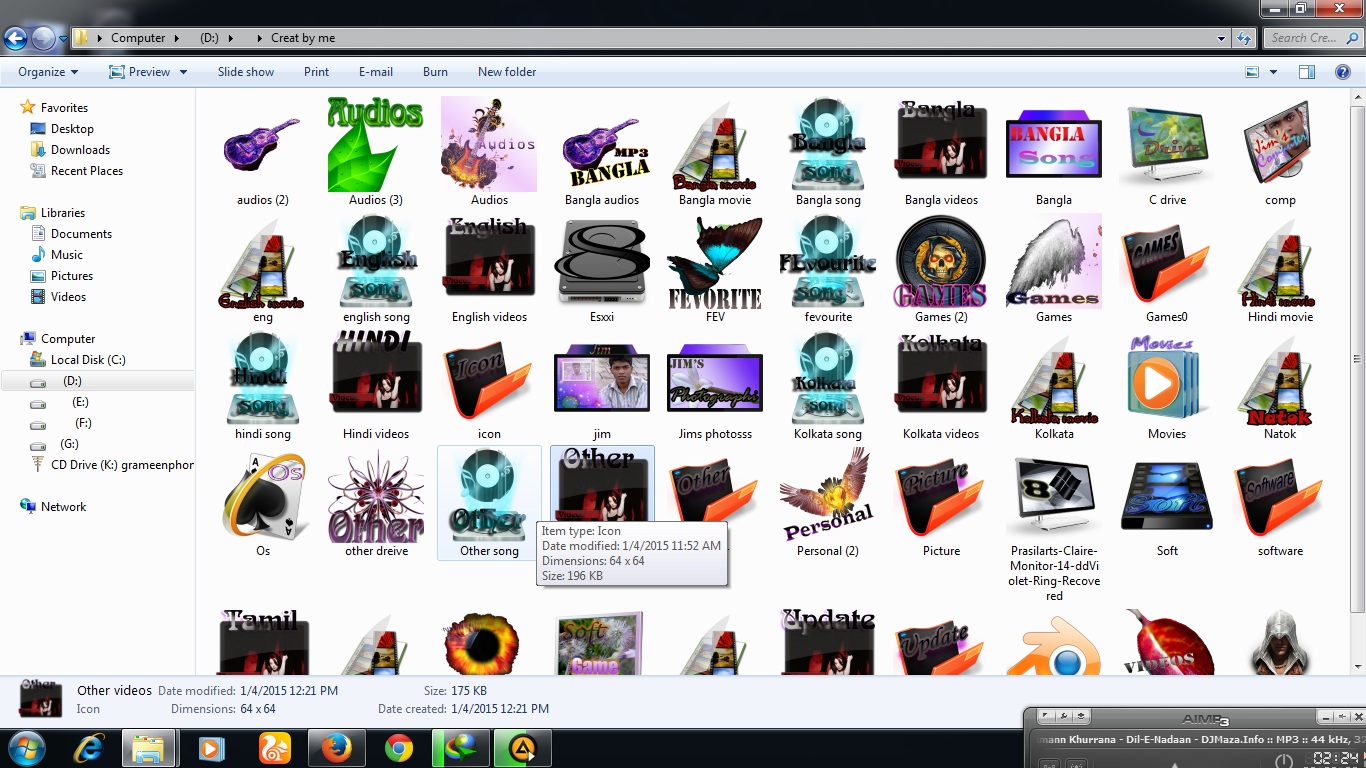1366x768 pixels.
Task: Toggle the preview pane button
Action: [1307, 72]
